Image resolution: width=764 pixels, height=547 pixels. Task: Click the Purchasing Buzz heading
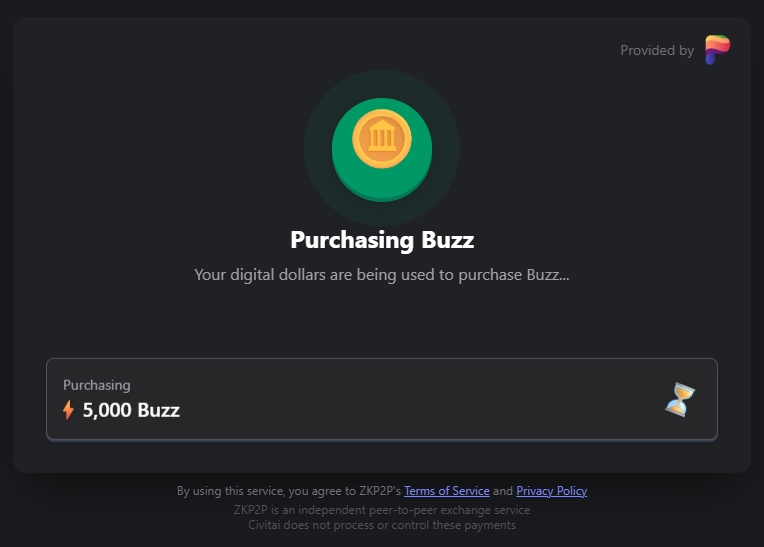[x=382, y=240]
